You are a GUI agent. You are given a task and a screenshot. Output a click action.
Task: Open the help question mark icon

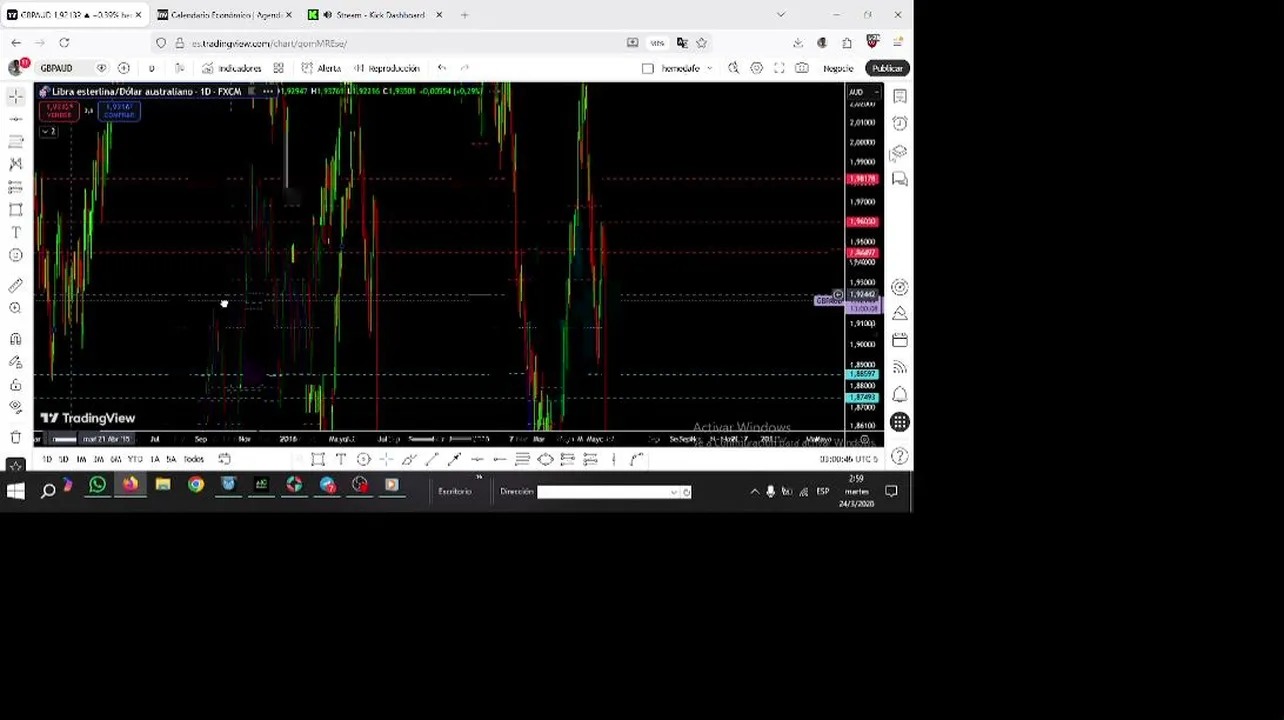[x=900, y=457]
